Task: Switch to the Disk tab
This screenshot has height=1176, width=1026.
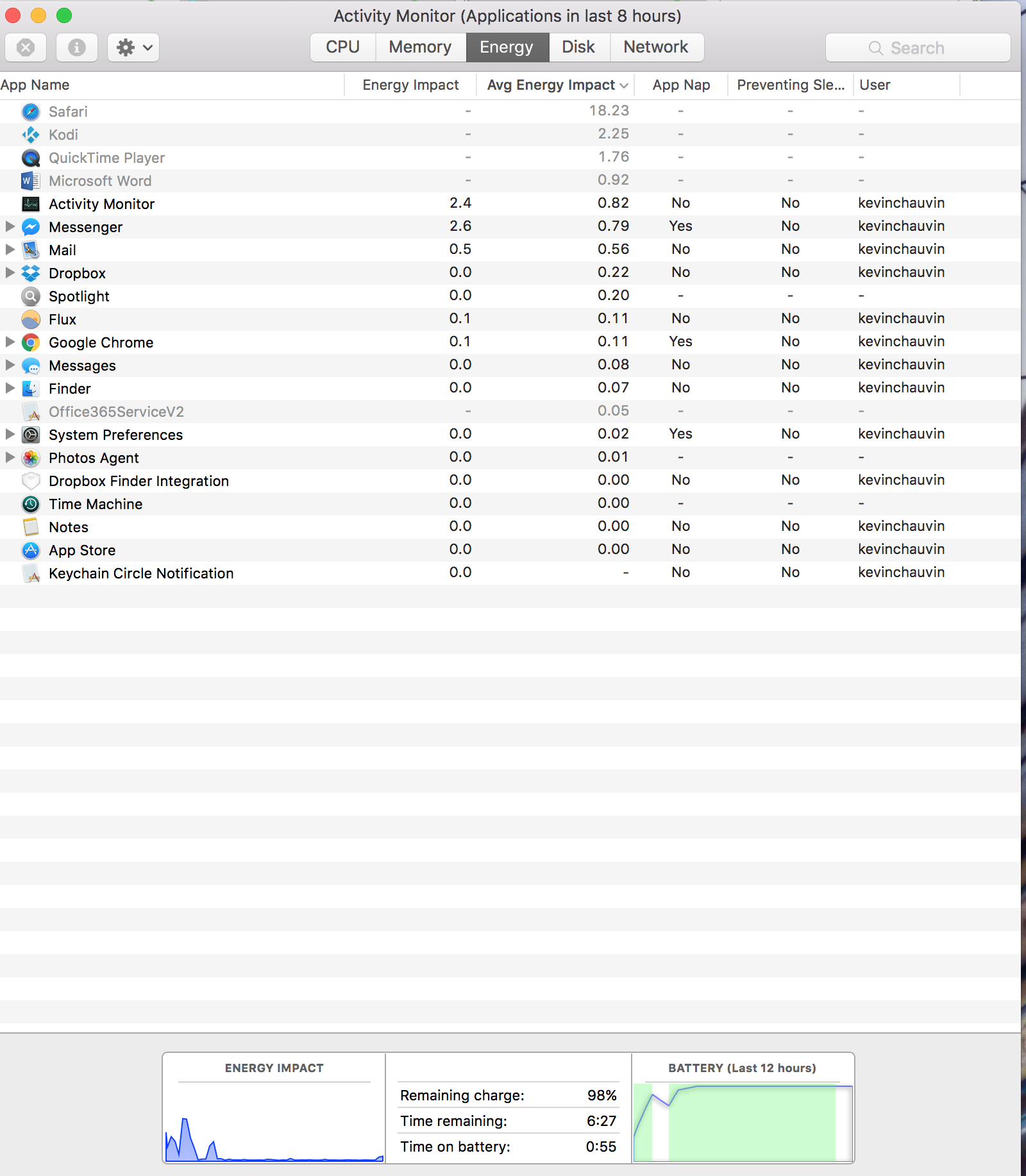Action: [578, 47]
